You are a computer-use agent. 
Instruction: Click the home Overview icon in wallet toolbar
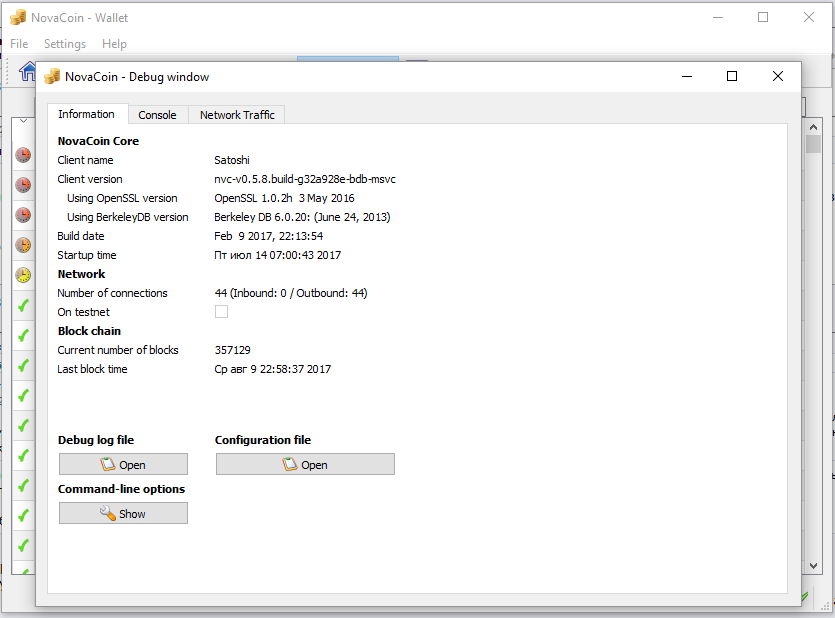tap(27, 71)
